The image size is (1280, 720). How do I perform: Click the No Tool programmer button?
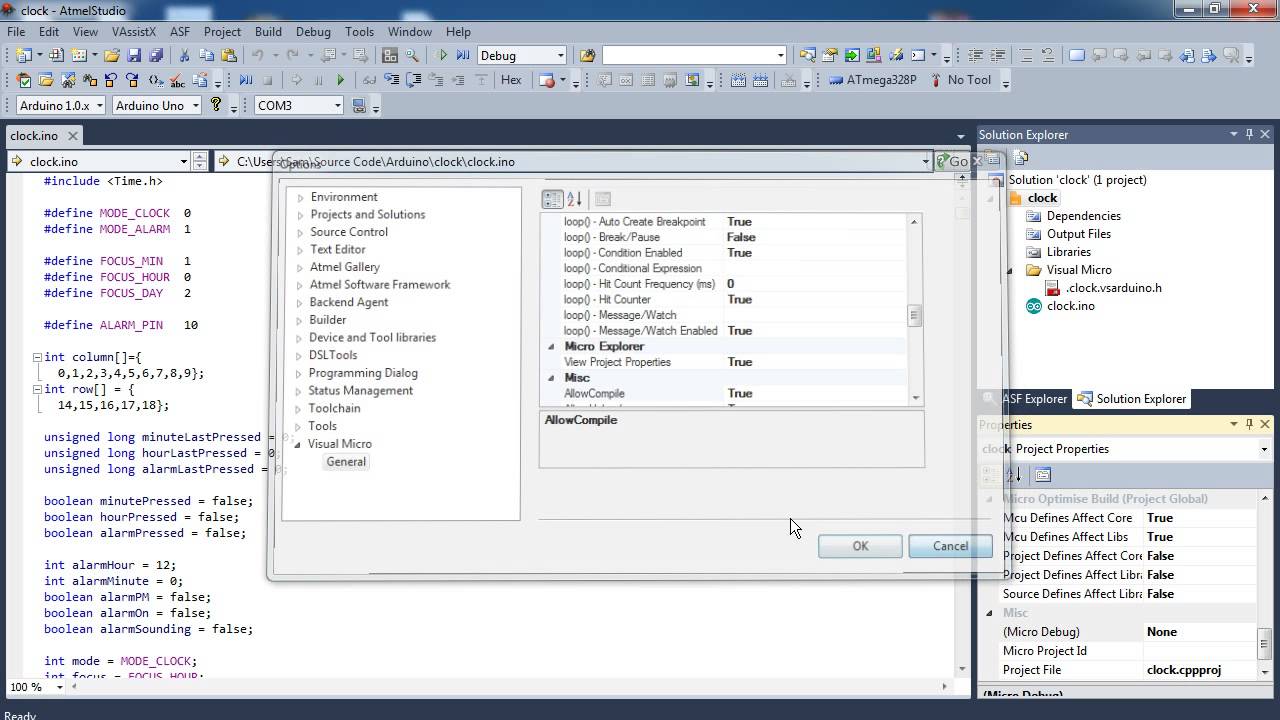pos(960,80)
